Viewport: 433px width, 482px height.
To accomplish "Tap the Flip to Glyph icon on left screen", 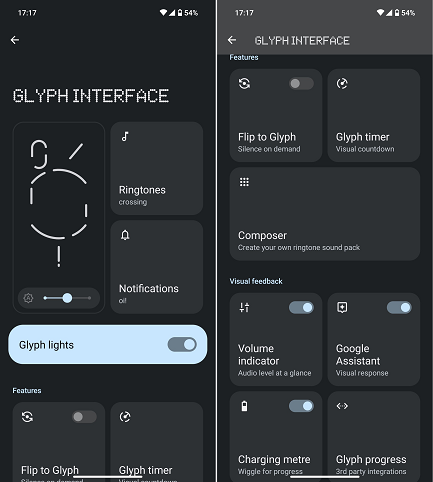I will (x=27, y=417).
